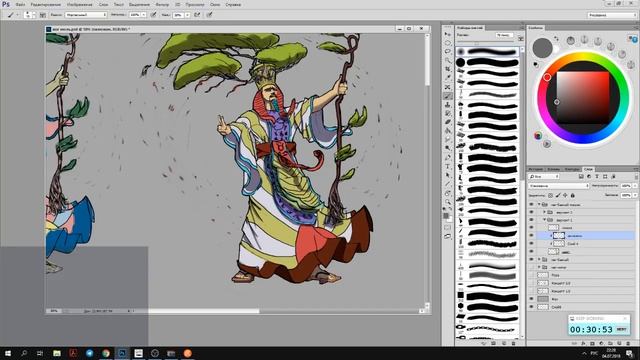Change screen mode at toolbox bottom

pos(448,236)
